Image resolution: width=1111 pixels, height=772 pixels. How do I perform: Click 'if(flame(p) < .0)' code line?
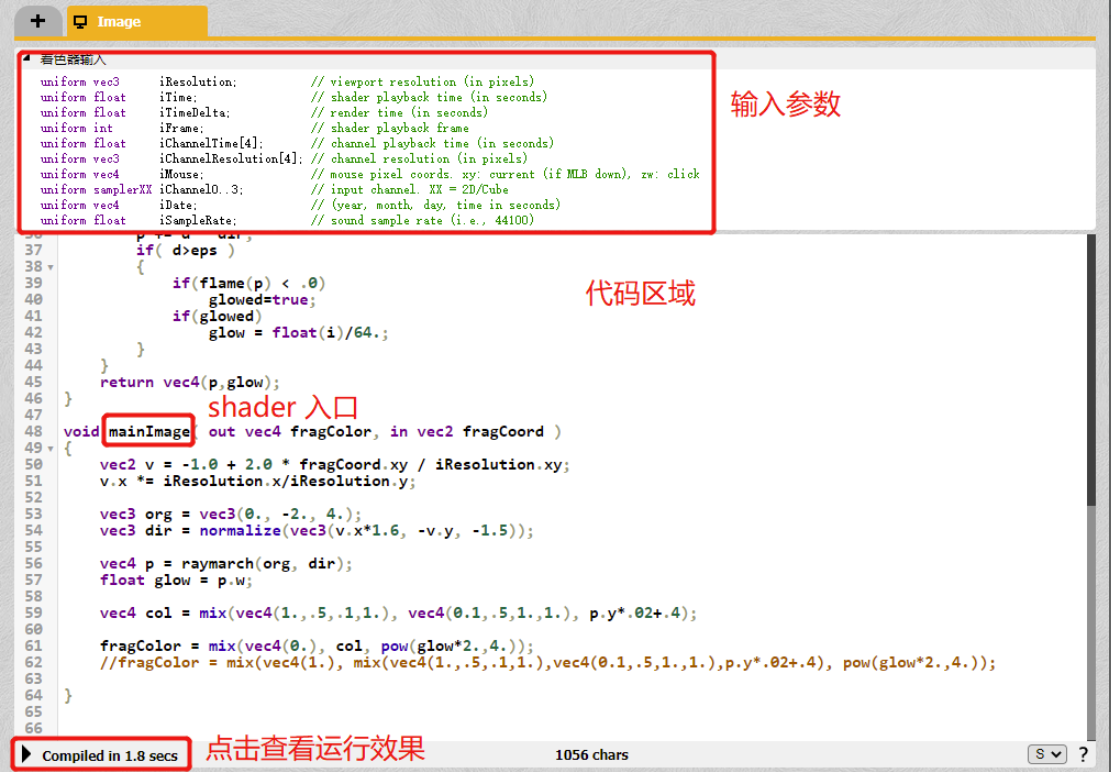[x=248, y=283]
